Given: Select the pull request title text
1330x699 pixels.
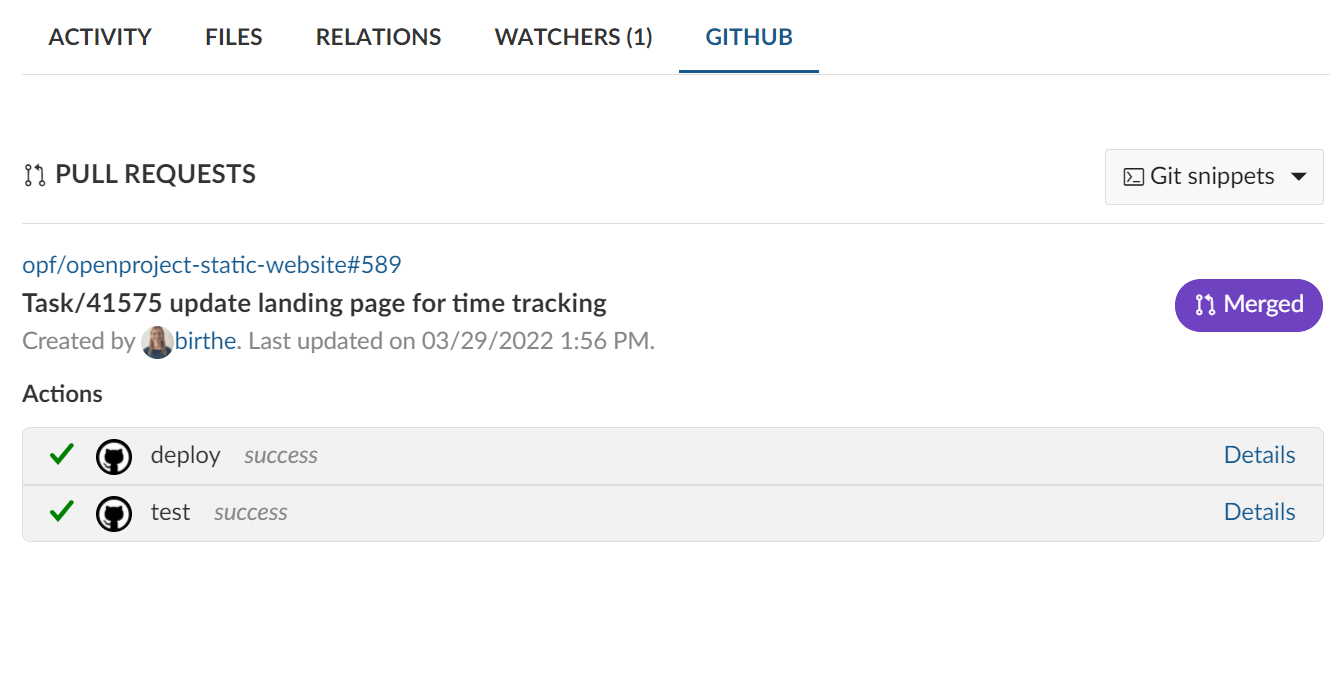Looking at the screenshot, I should click(x=314, y=303).
